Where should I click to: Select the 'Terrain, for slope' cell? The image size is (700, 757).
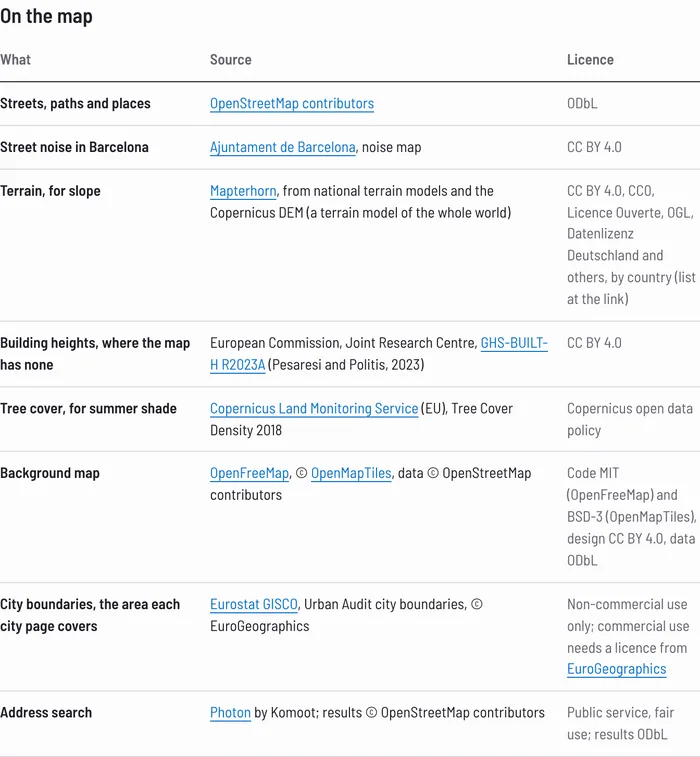[50, 191]
